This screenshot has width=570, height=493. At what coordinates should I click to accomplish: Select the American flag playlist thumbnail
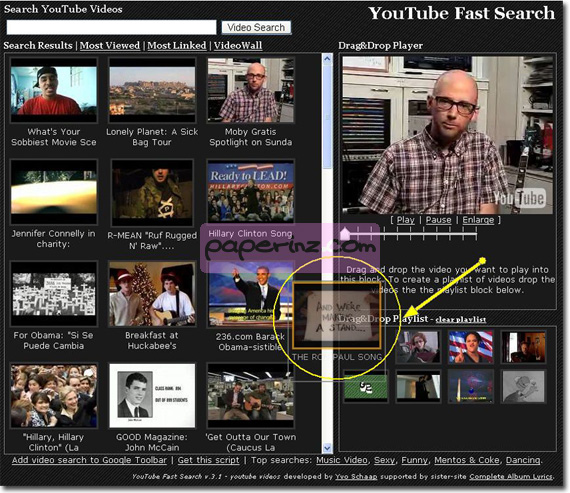click(x=471, y=347)
